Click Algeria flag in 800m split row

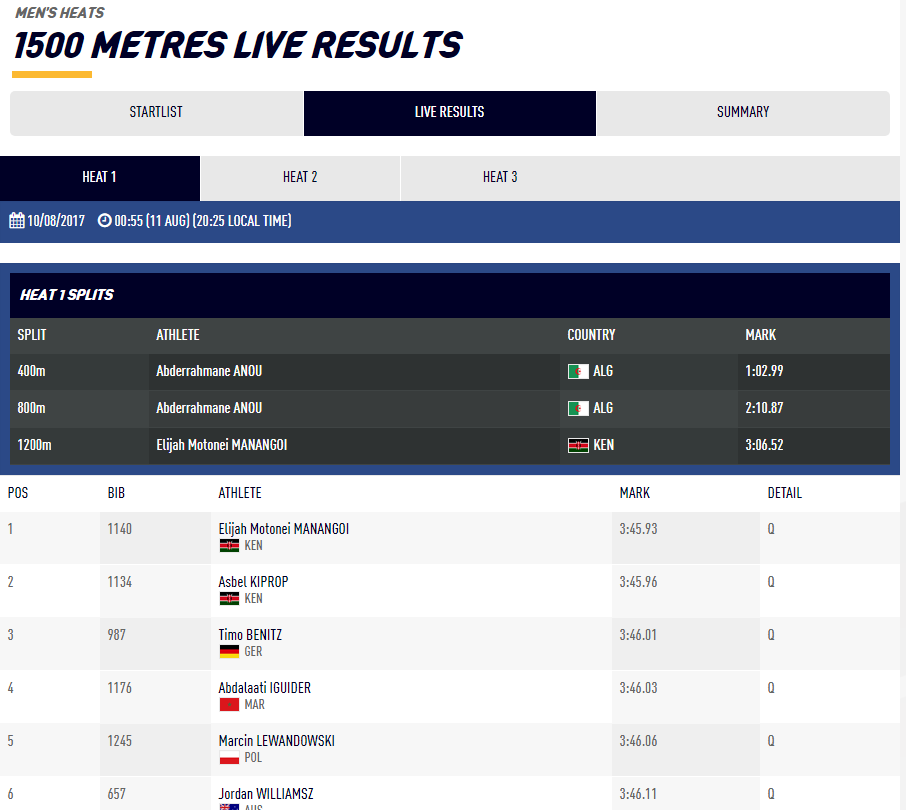pyautogui.click(x=578, y=409)
